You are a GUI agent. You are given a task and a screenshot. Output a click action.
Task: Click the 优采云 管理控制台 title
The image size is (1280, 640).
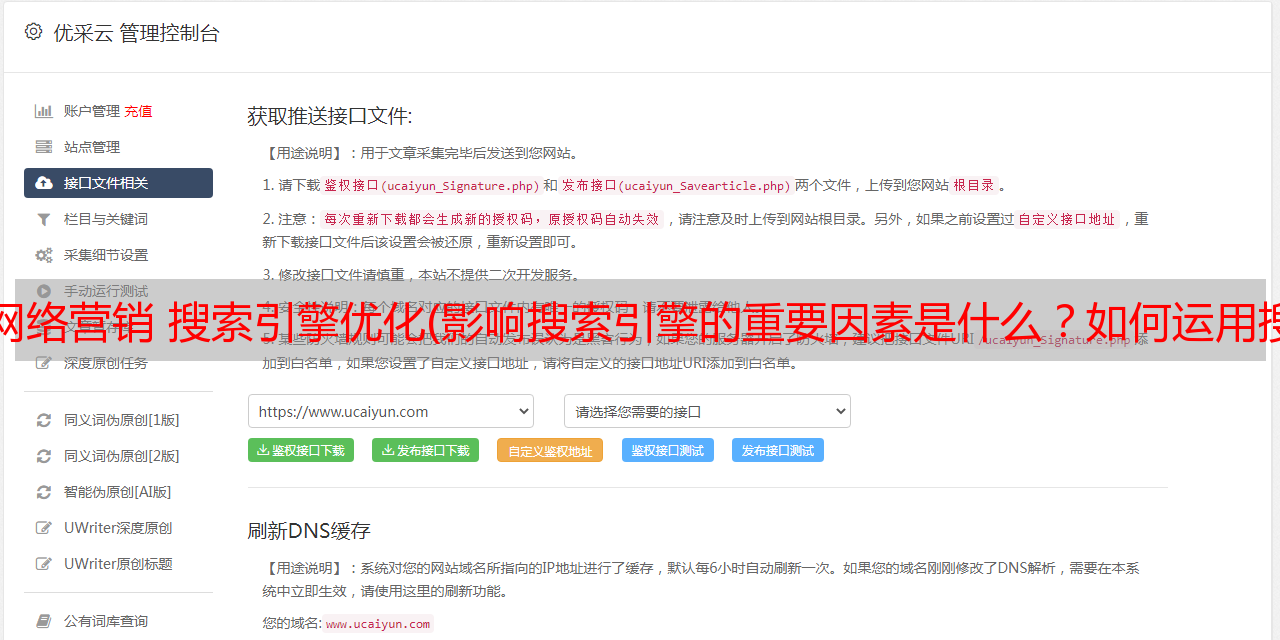[136, 33]
